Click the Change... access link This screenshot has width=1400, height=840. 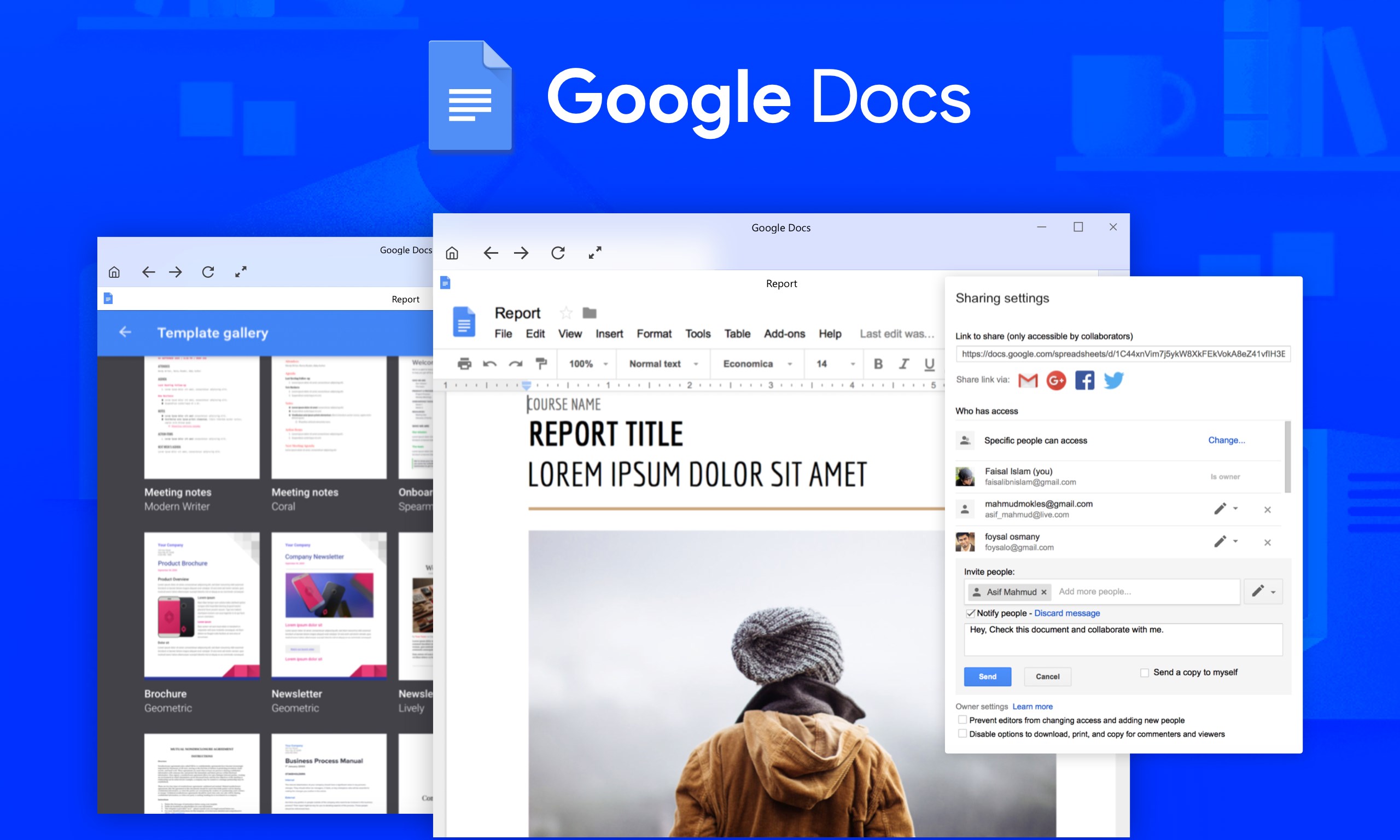pyautogui.click(x=1226, y=440)
